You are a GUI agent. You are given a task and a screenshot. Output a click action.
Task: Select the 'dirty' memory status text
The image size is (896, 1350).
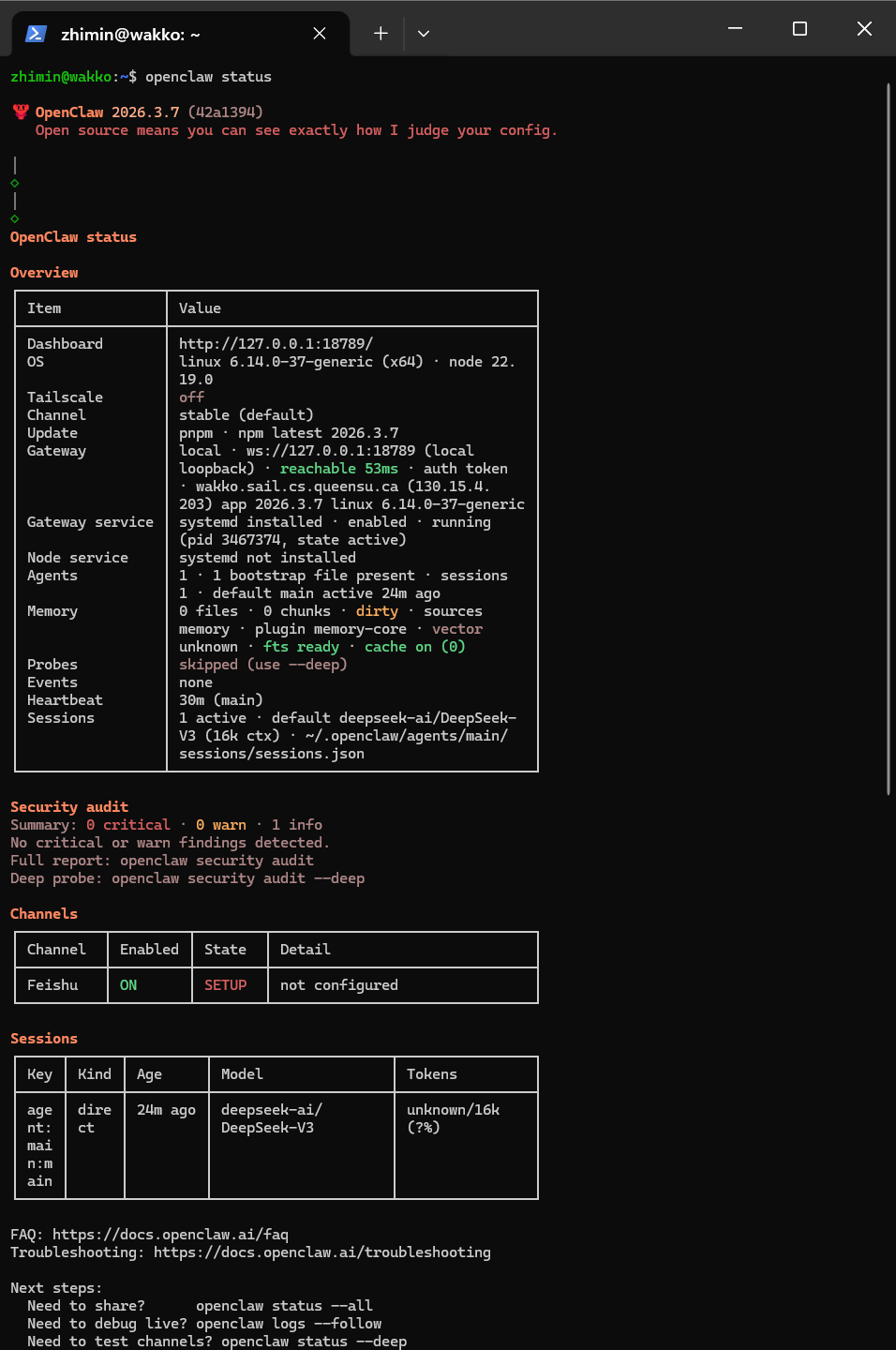377,610
